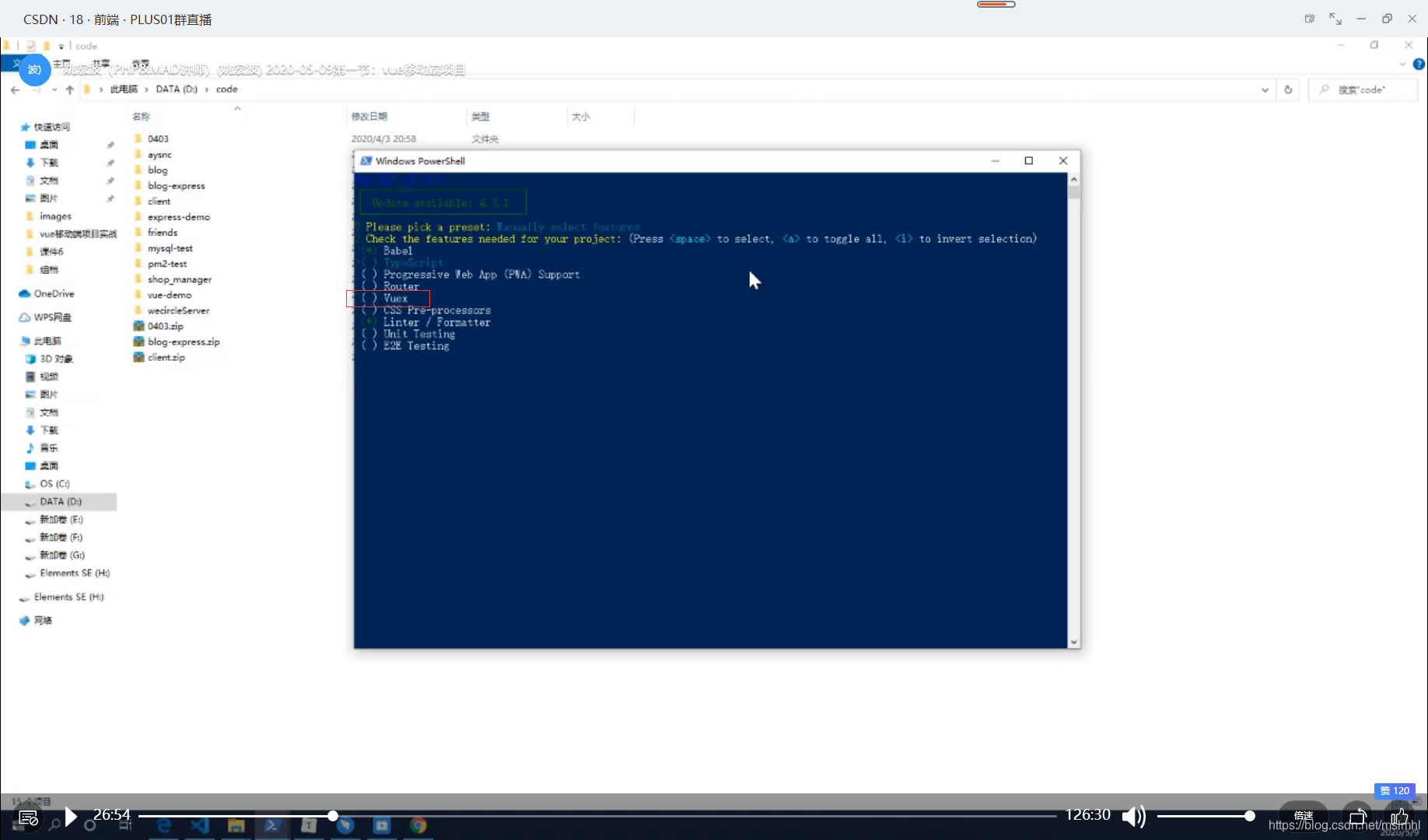
Task: Refresh the code folder view
Action: [1288, 89]
